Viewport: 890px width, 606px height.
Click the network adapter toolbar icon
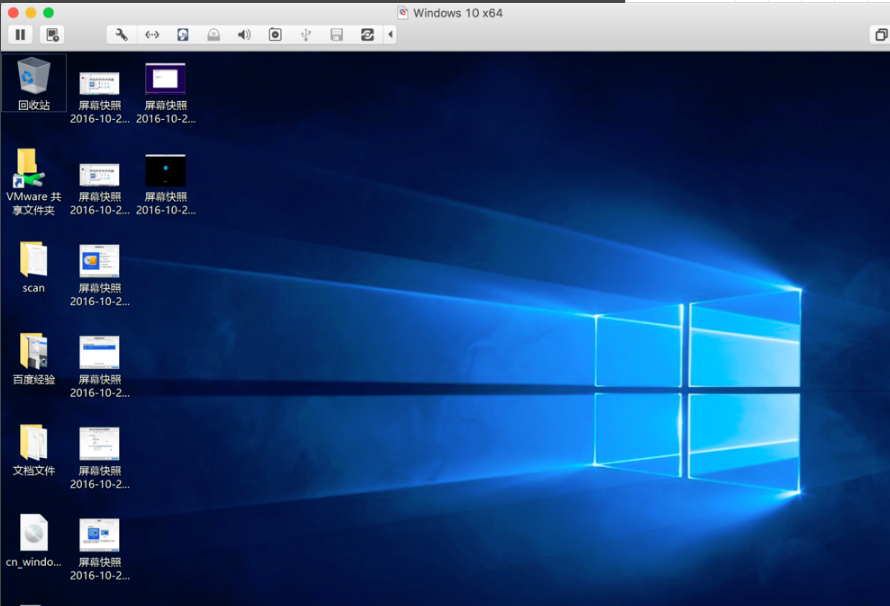(x=151, y=34)
